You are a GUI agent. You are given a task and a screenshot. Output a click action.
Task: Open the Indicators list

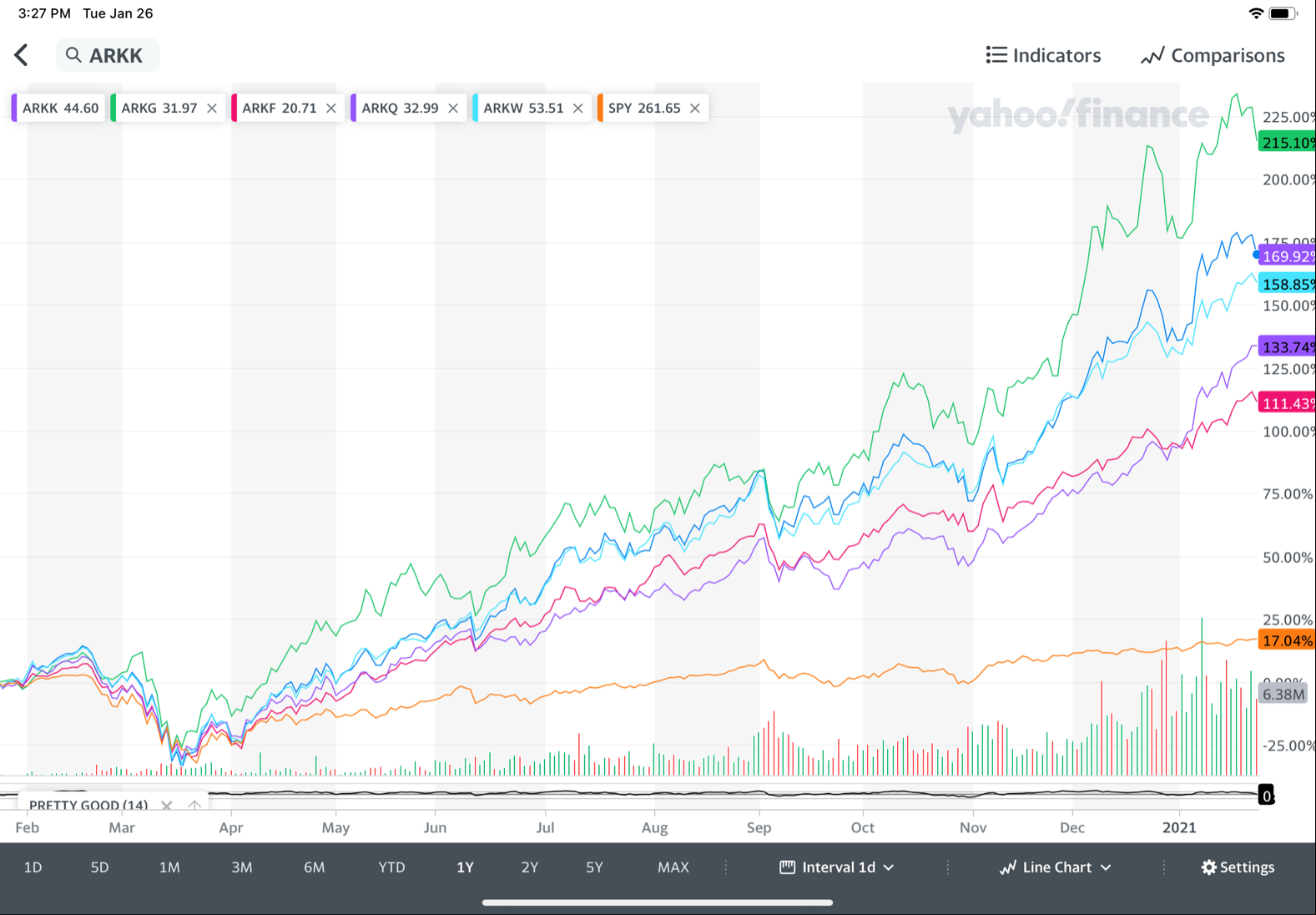point(1043,55)
